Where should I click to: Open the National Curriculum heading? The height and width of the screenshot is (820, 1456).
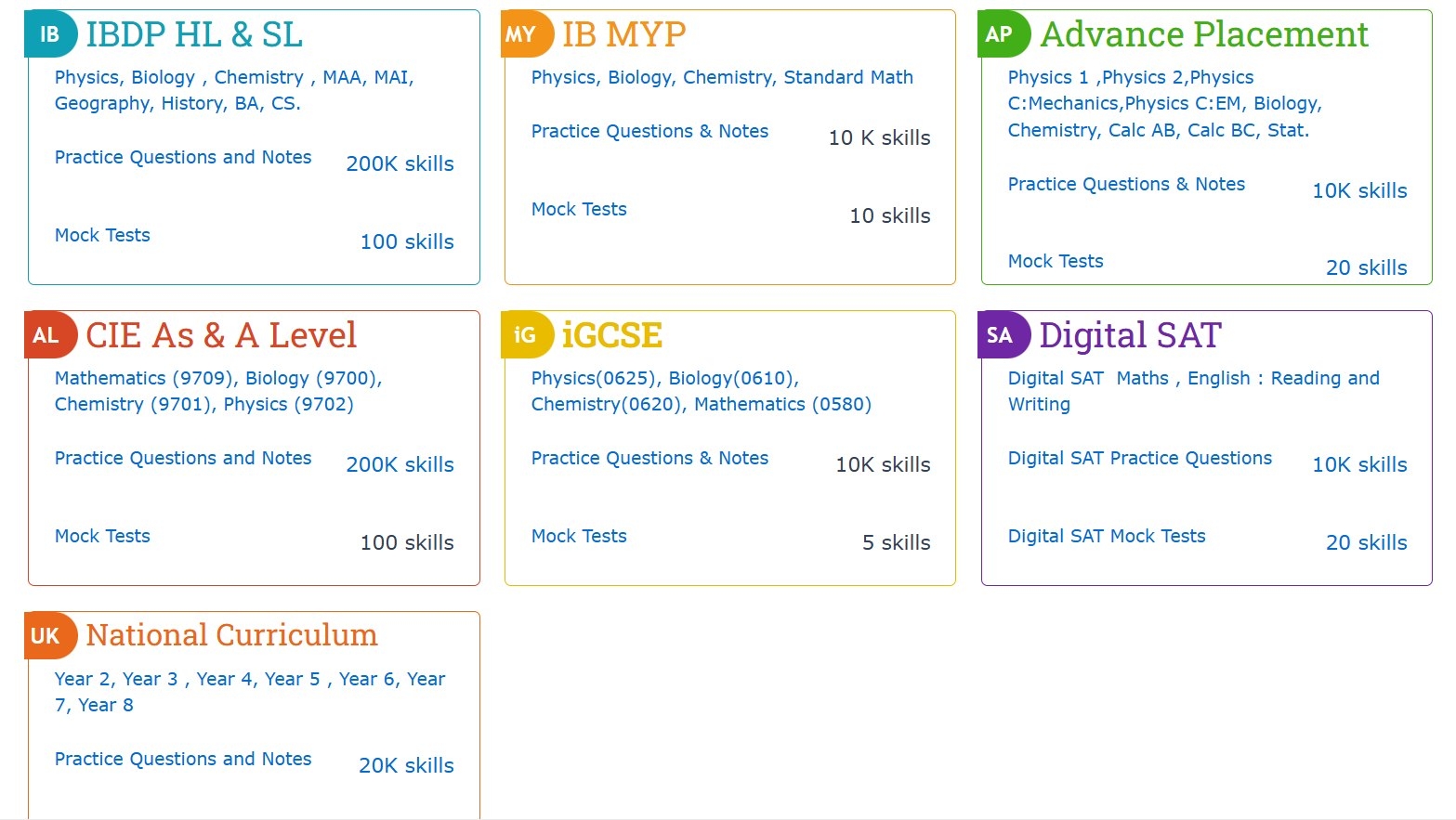coord(232,635)
